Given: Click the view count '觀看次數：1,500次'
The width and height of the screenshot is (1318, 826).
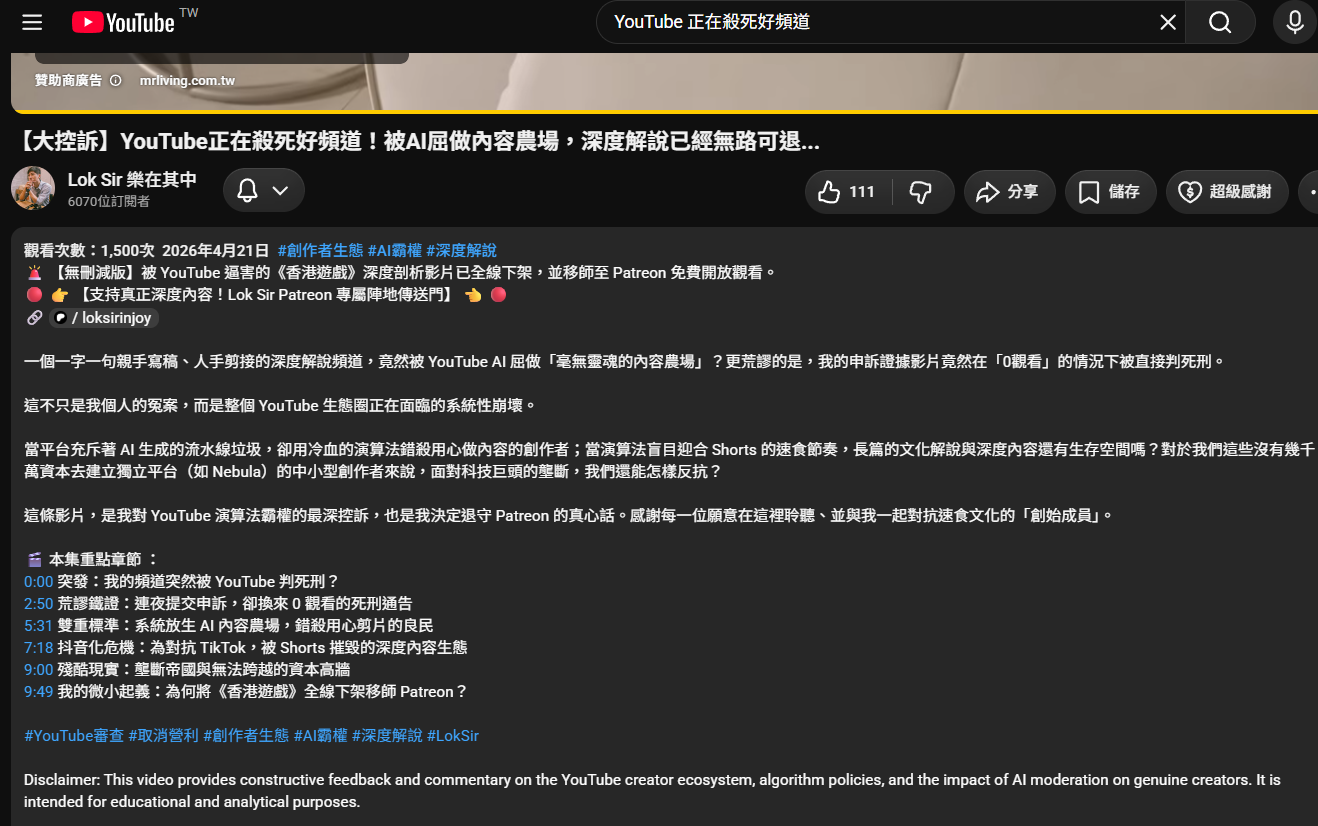Looking at the screenshot, I should click(89, 250).
